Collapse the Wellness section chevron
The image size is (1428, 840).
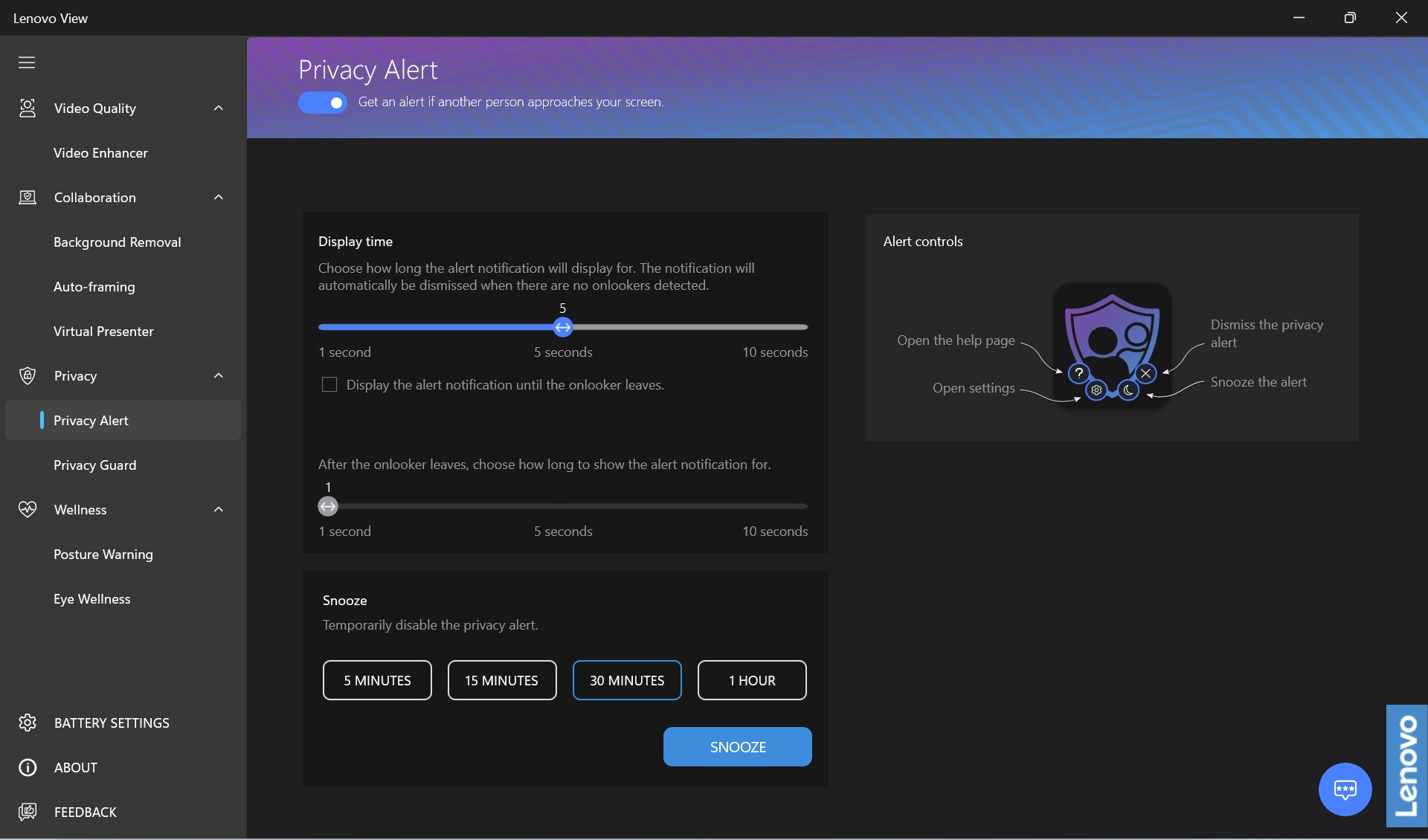[219, 510]
